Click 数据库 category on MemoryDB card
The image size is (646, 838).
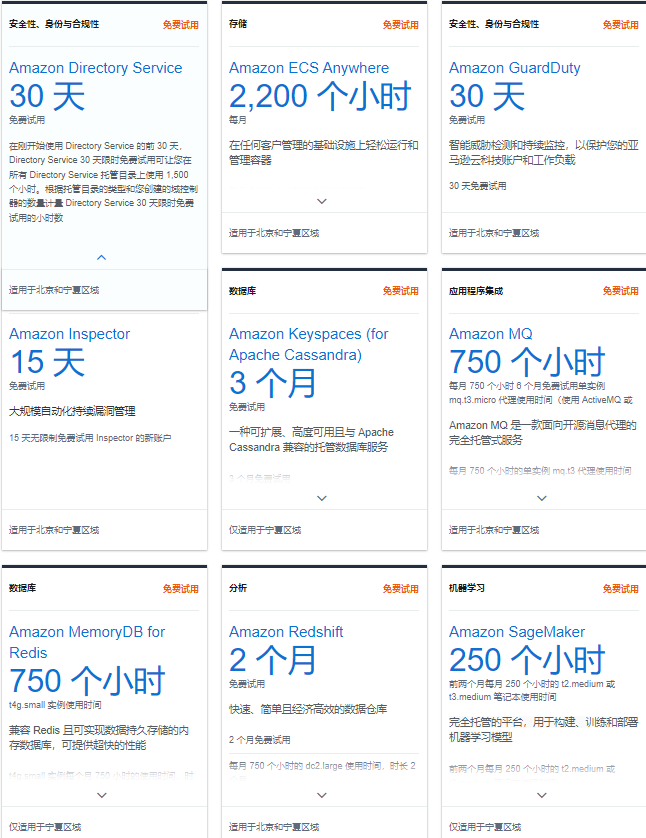[x=22, y=588]
